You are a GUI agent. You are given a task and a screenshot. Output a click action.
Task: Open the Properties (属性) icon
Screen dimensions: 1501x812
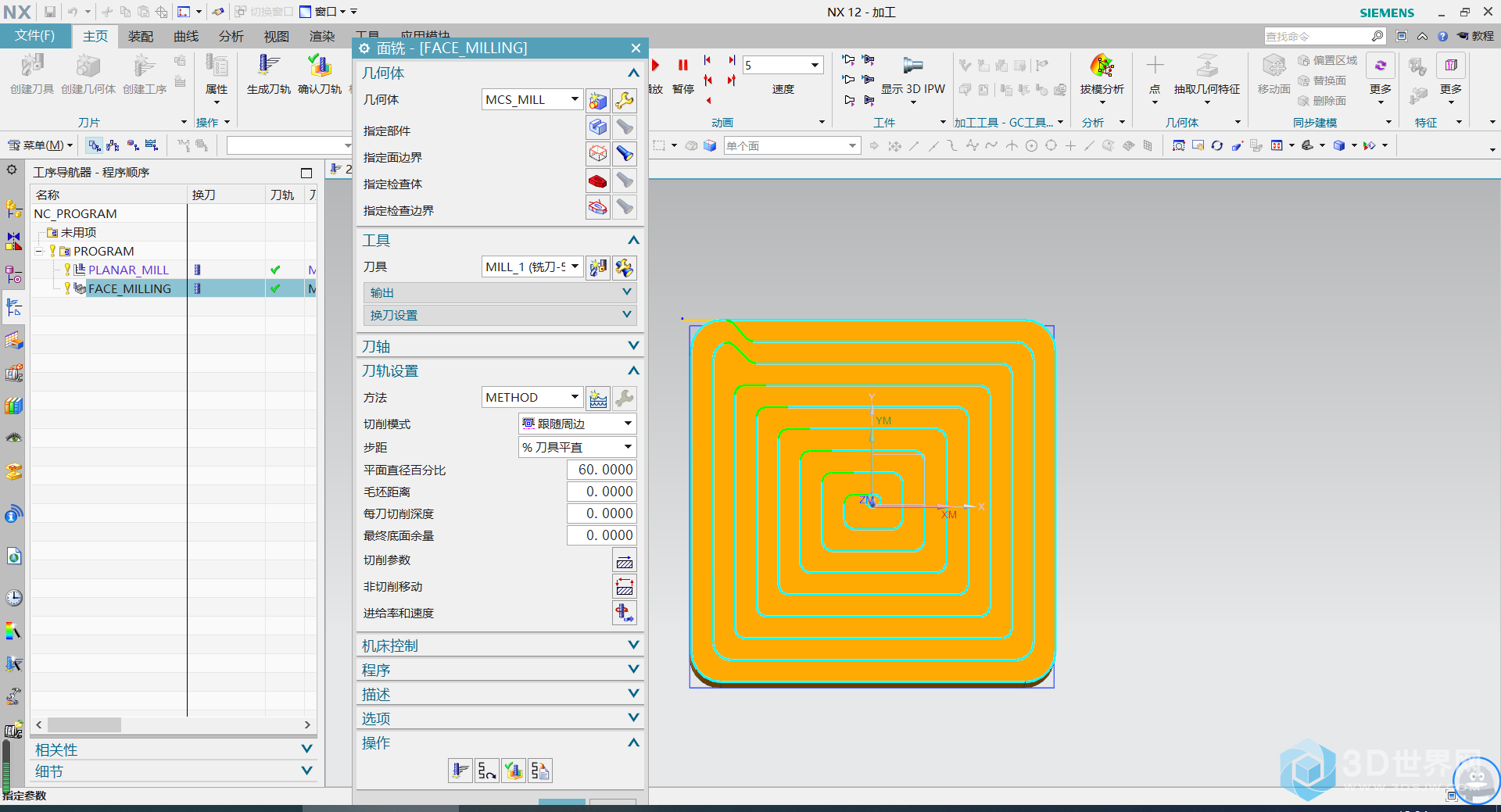[217, 66]
